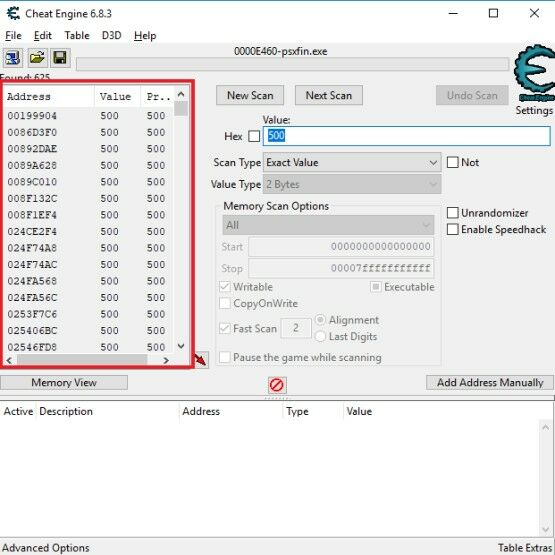Click the Start address field
Screen dimensions: 555x555
[341, 247]
